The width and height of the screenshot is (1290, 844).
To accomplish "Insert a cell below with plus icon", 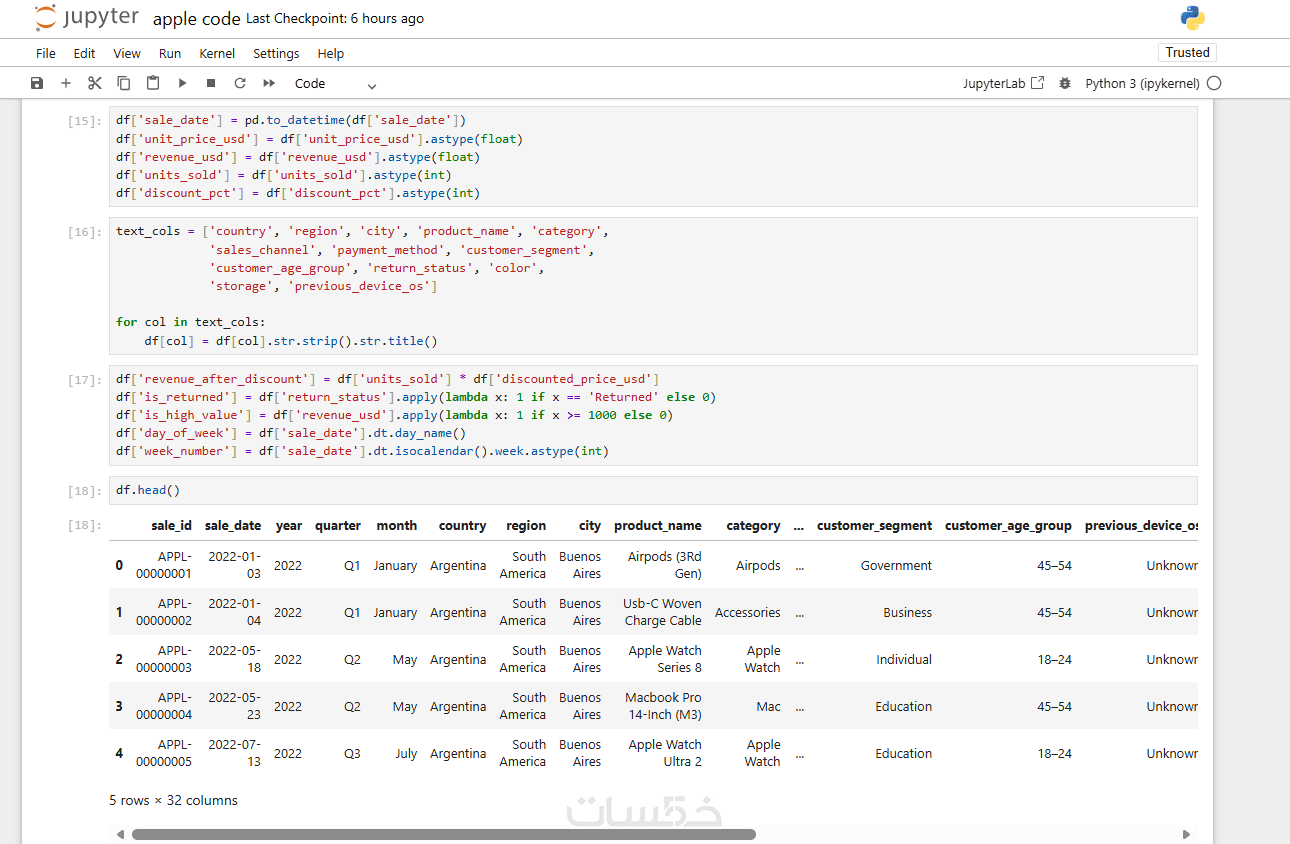I will tap(66, 84).
